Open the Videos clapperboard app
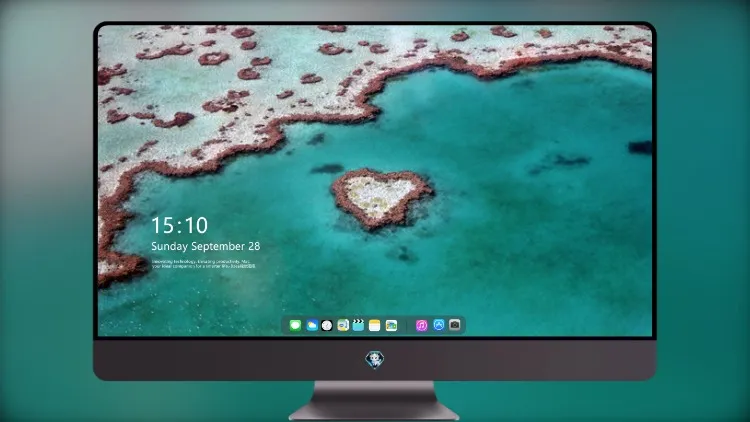This screenshot has height=422, width=750. [x=358, y=325]
